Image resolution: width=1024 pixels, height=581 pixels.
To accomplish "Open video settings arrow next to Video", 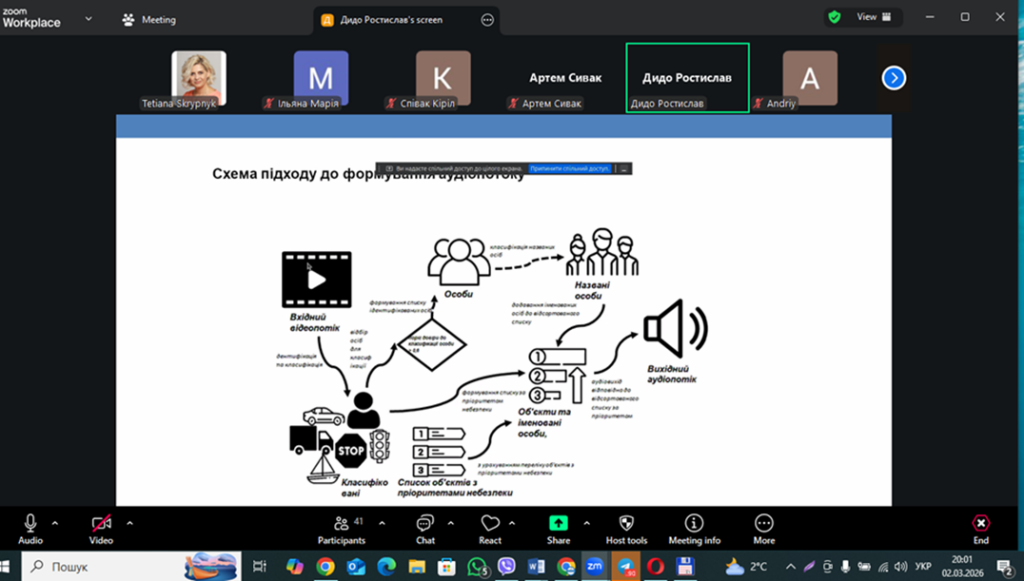I will (130, 523).
